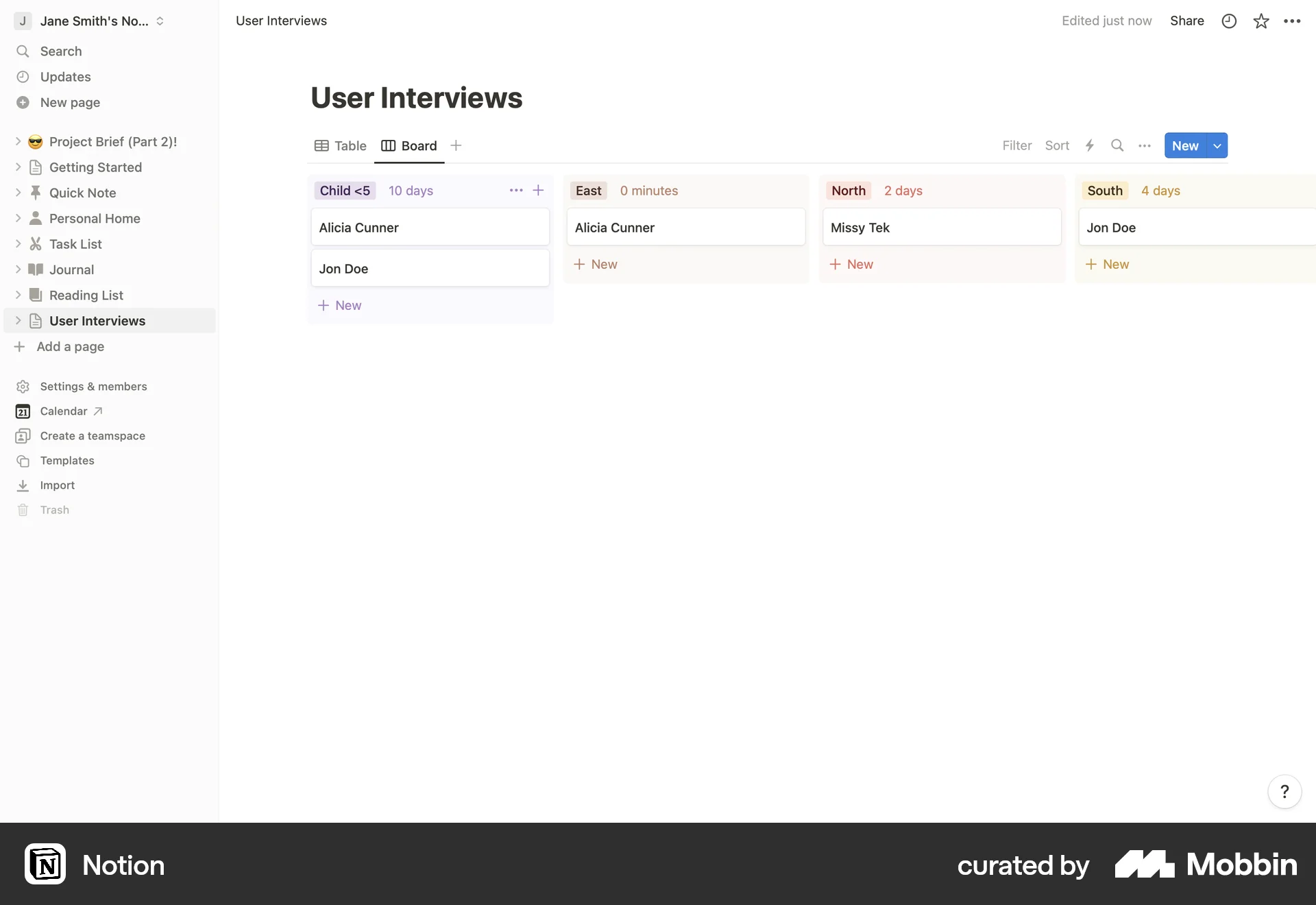This screenshot has height=905, width=1316.
Task: Open the Missy Tek card
Action: click(942, 227)
